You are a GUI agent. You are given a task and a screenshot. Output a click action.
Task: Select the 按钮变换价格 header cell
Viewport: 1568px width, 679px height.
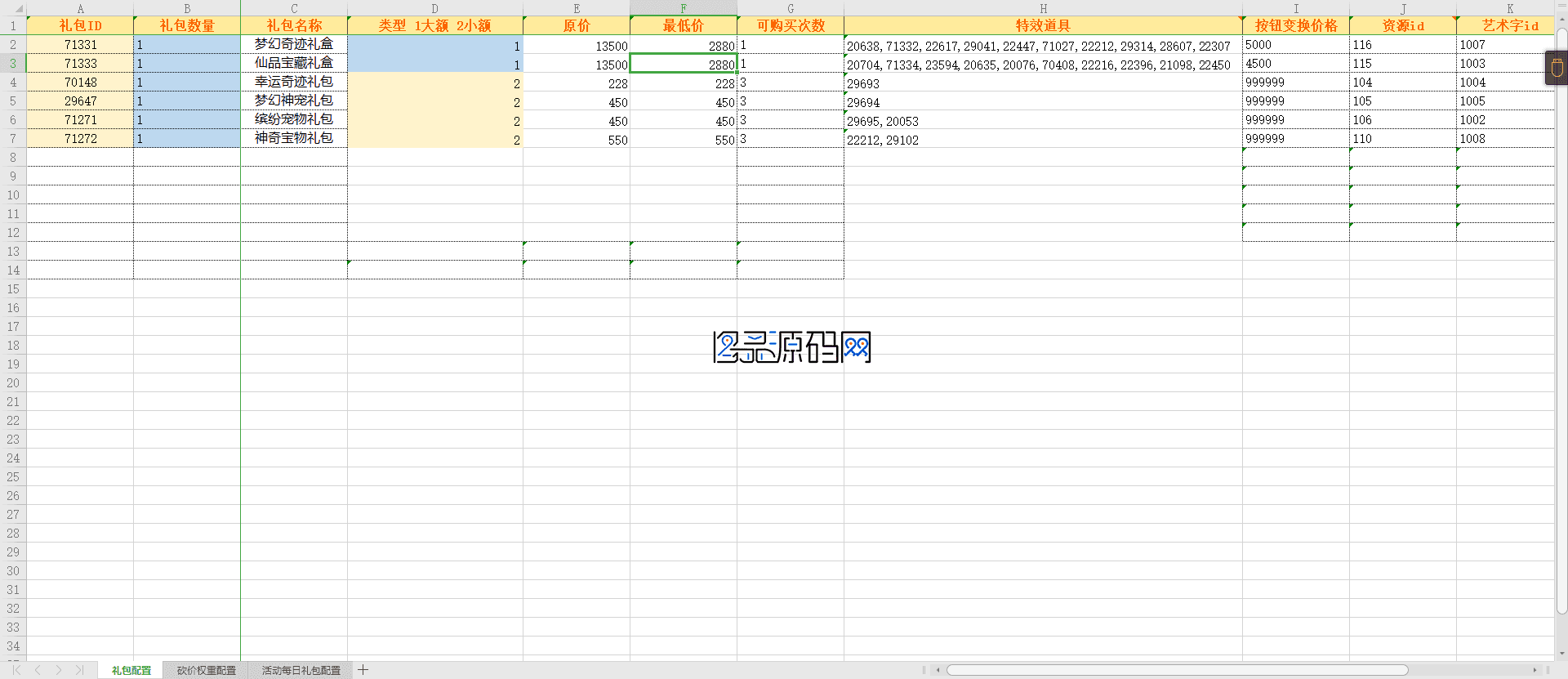(1296, 25)
